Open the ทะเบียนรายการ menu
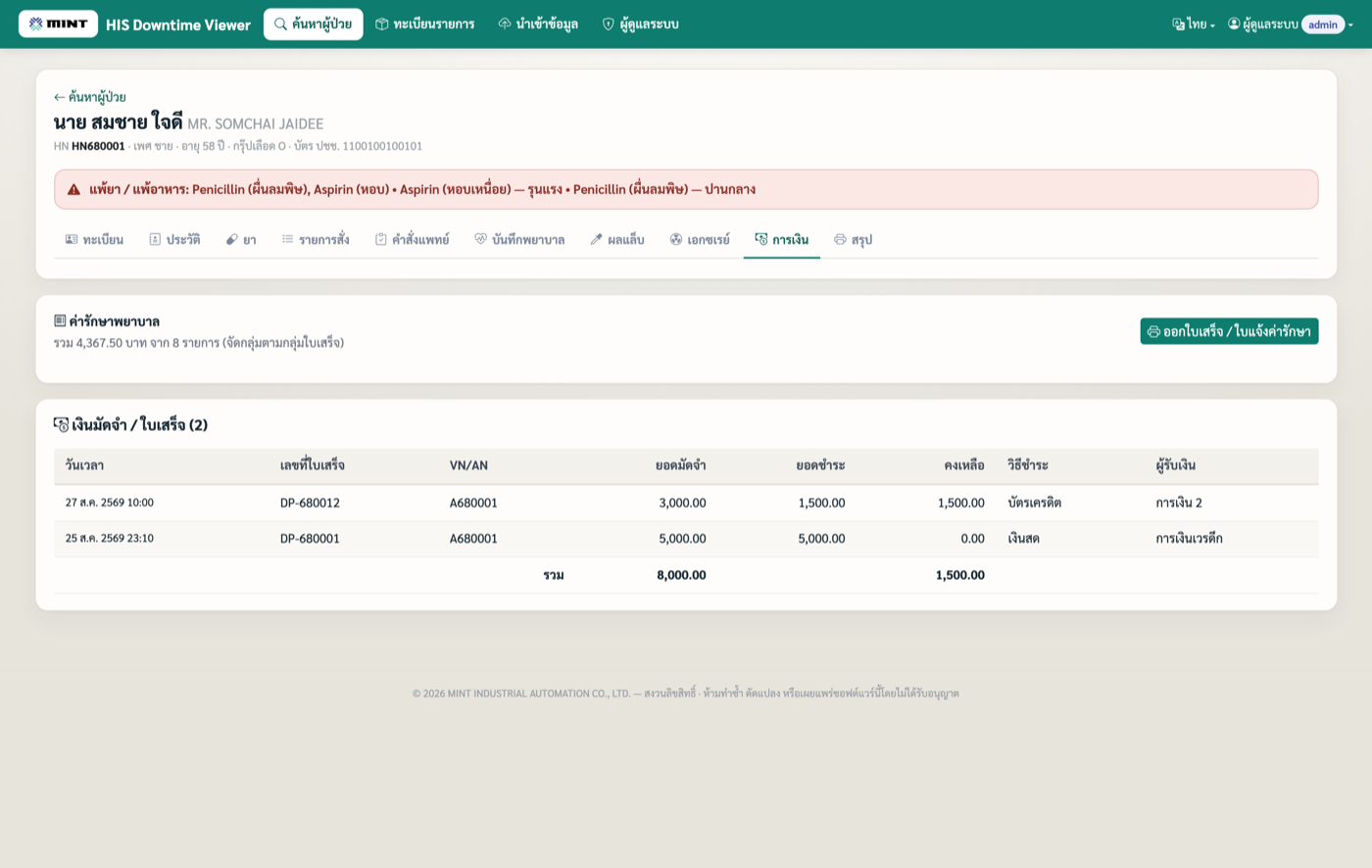Image resolution: width=1372 pixels, height=868 pixels. point(425,24)
